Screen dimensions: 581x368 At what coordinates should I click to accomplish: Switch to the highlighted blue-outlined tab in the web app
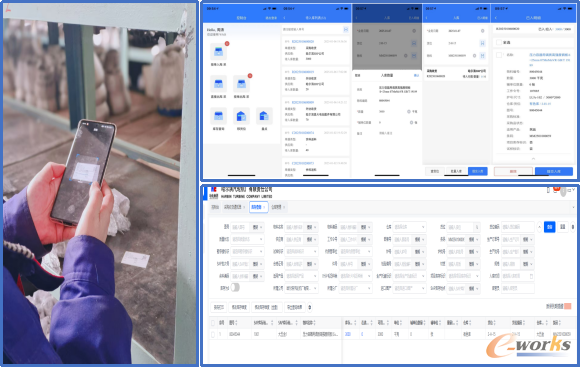pyautogui.click(x=258, y=207)
